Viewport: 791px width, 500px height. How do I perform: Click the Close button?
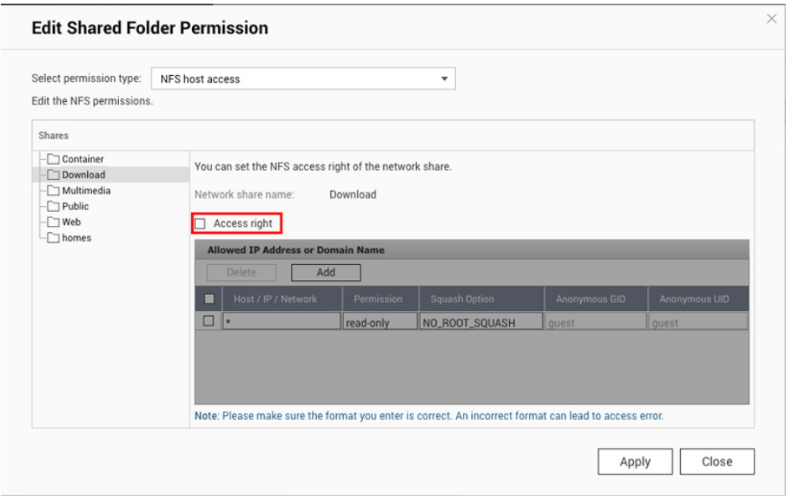(717, 462)
